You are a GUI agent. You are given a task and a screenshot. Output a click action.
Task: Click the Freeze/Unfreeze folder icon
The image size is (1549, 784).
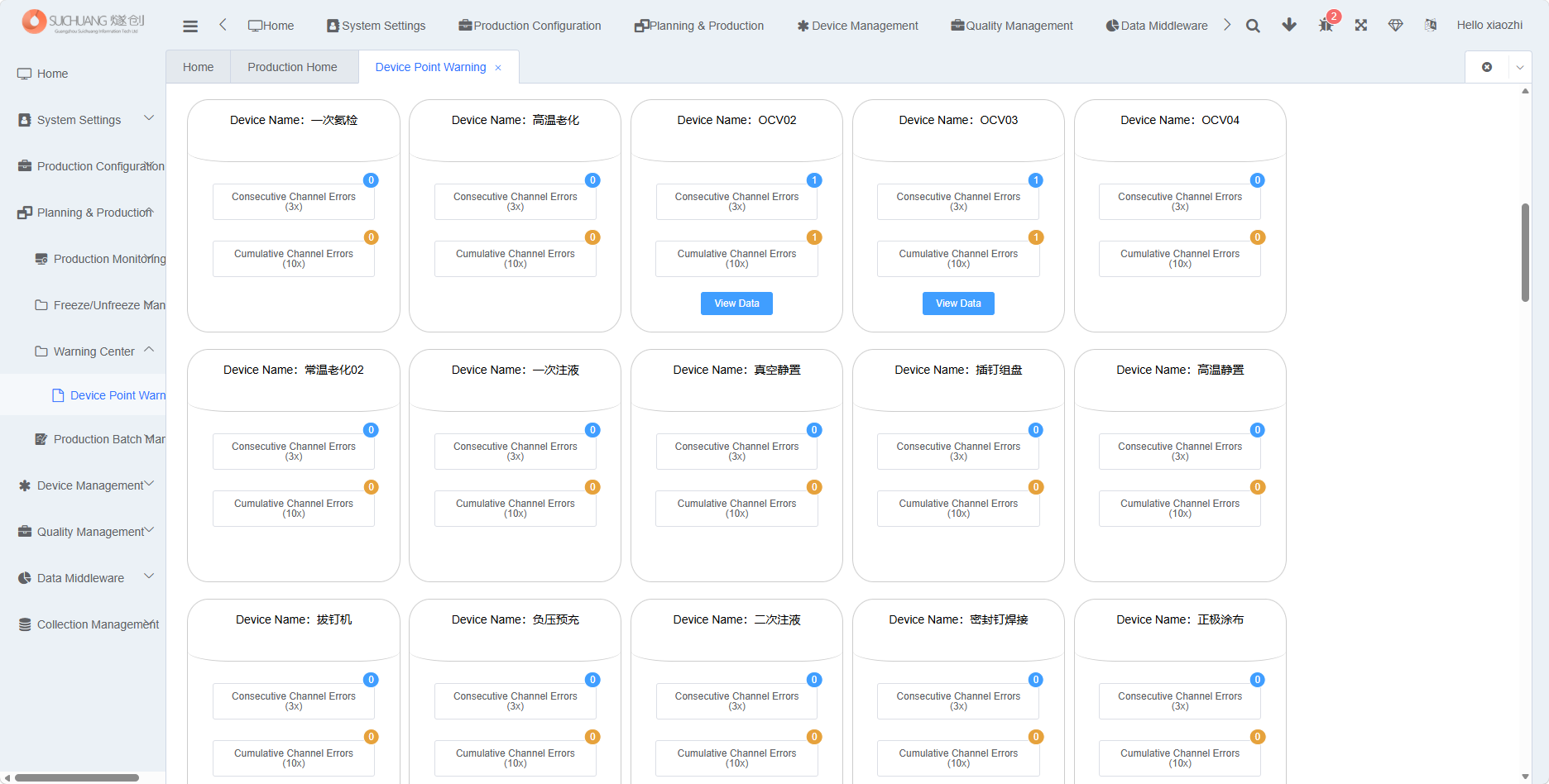[41, 305]
